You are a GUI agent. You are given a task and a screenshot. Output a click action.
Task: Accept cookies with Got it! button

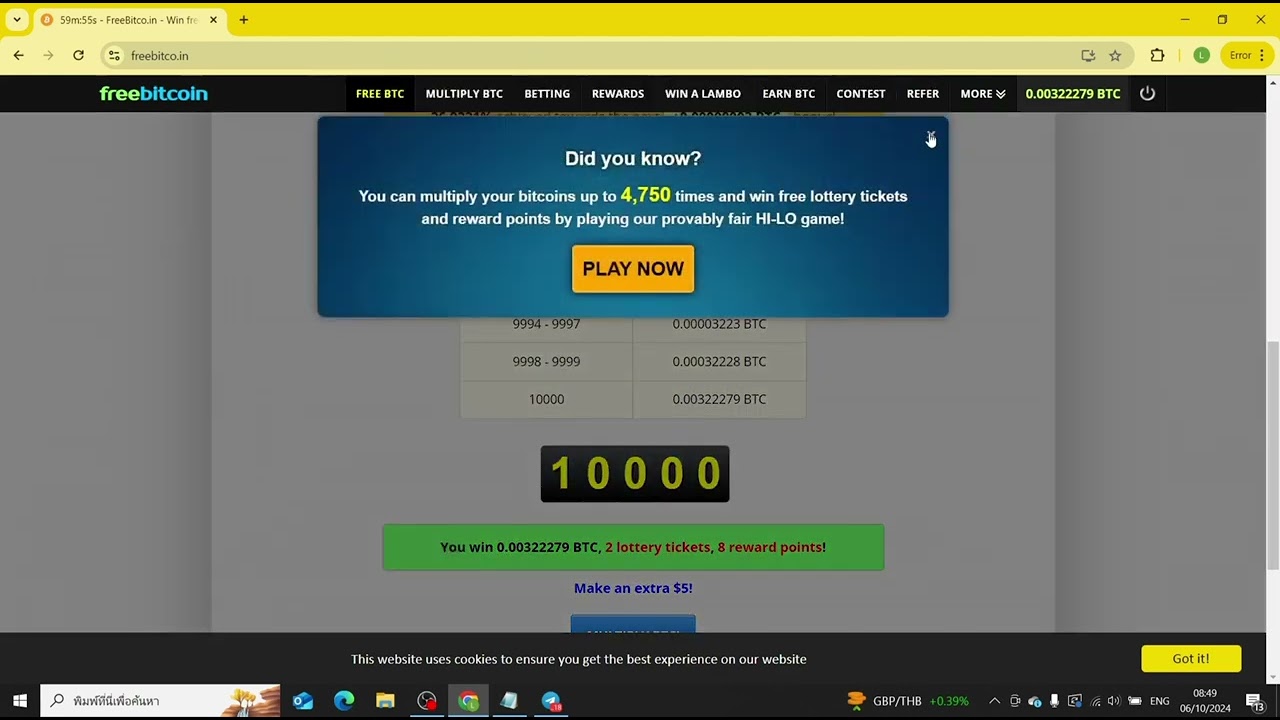[1191, 658]
